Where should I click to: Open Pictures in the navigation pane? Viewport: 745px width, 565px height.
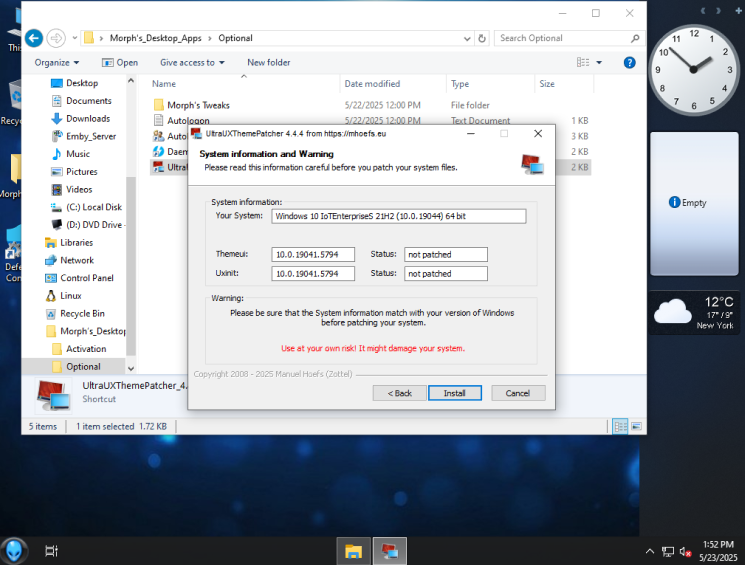(x=81, y=172)
